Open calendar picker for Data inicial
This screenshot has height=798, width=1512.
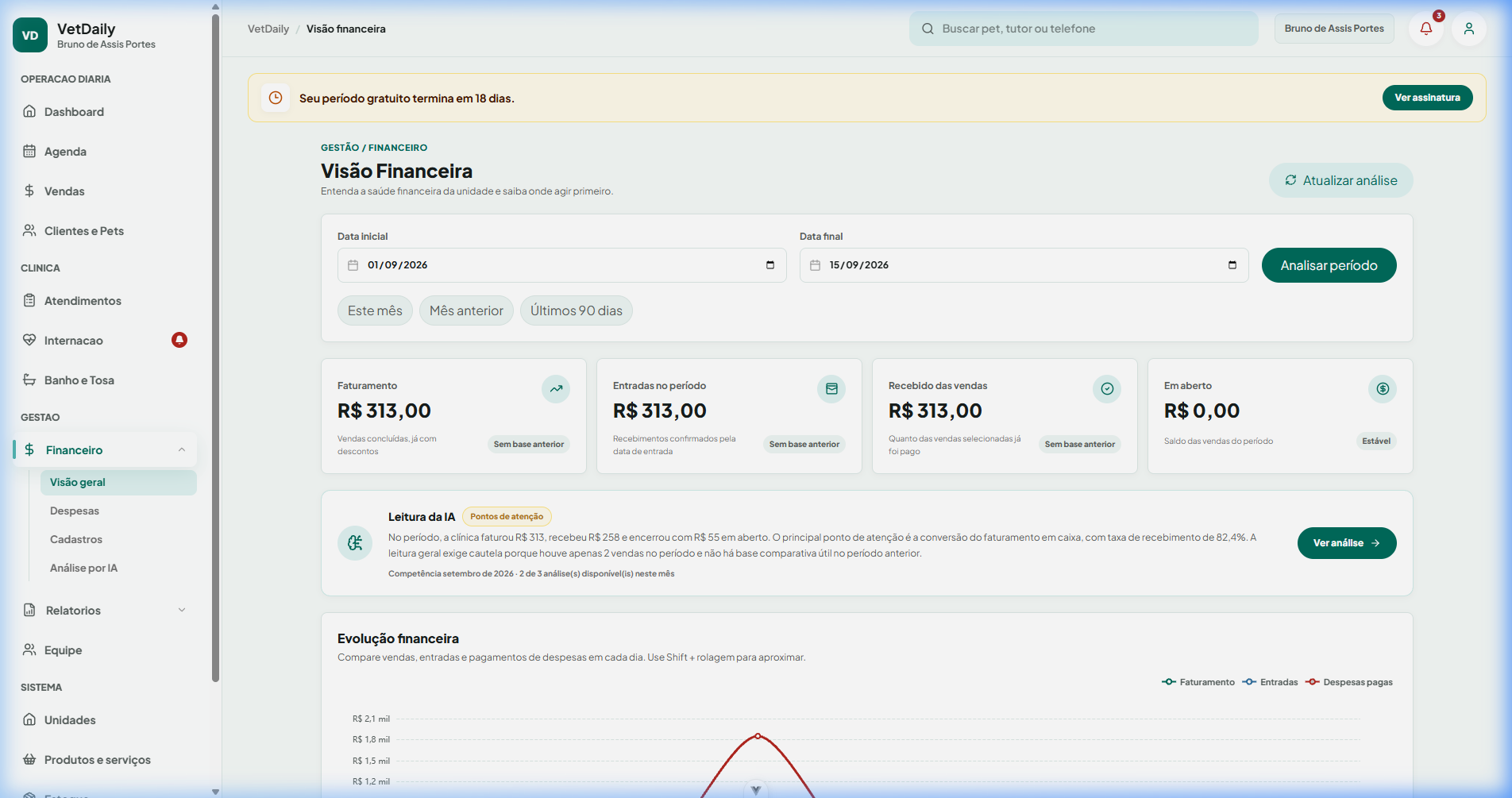tap(770, 265)
